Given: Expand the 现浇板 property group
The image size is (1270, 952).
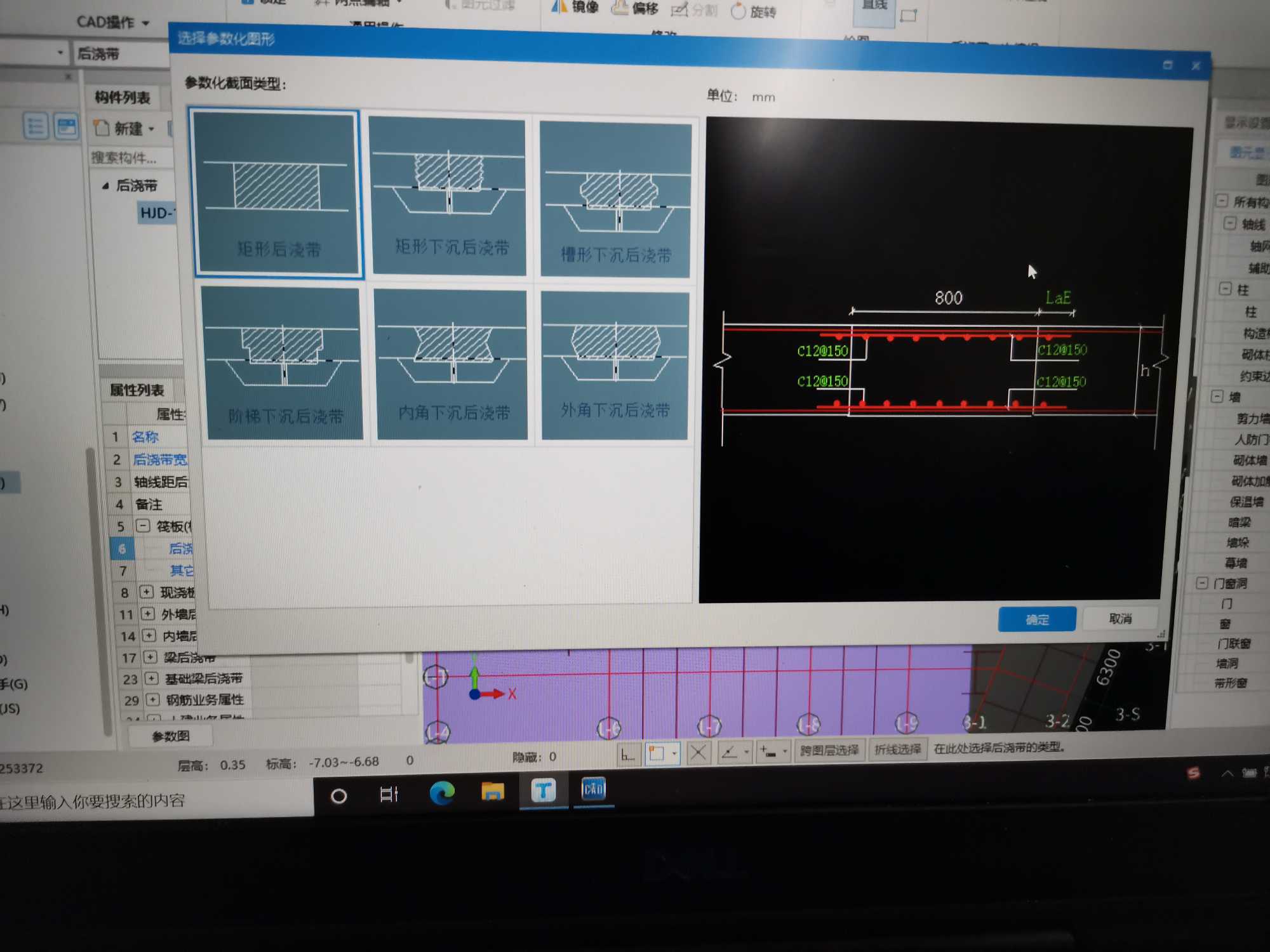Looking at the screenshot, I should tap(146, 592).
